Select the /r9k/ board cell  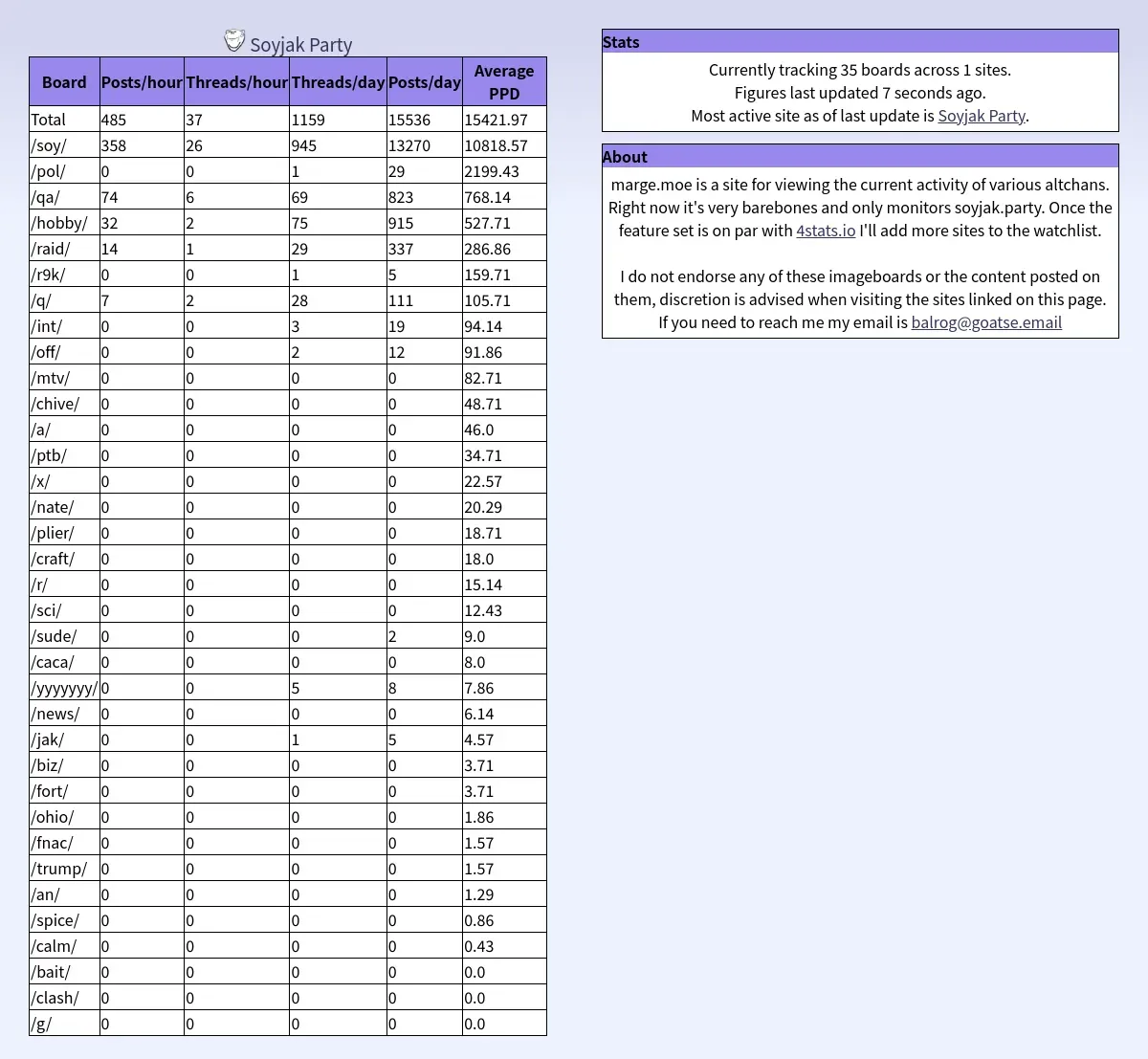coord(64,275)
